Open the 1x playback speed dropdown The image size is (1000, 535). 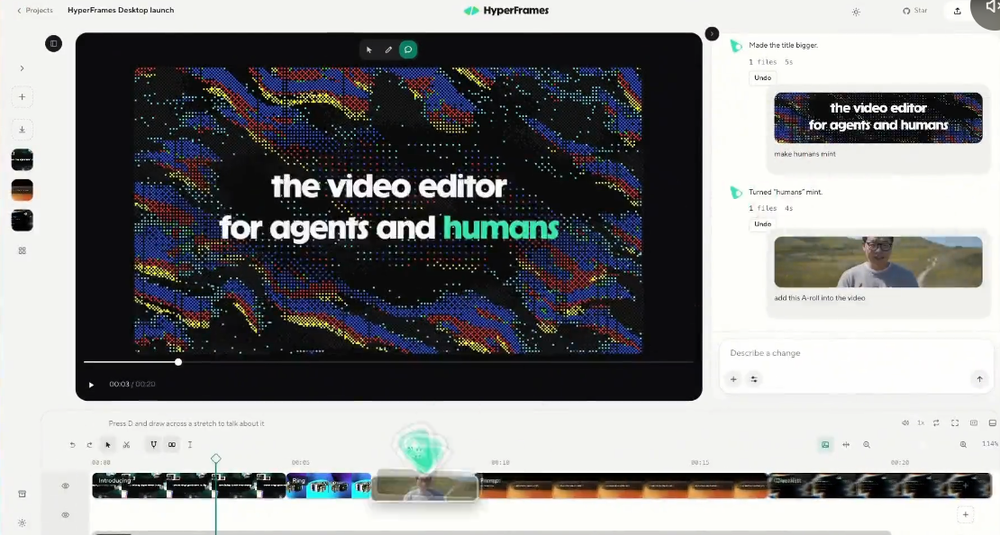pyautogui.click(x=921, y=423)
